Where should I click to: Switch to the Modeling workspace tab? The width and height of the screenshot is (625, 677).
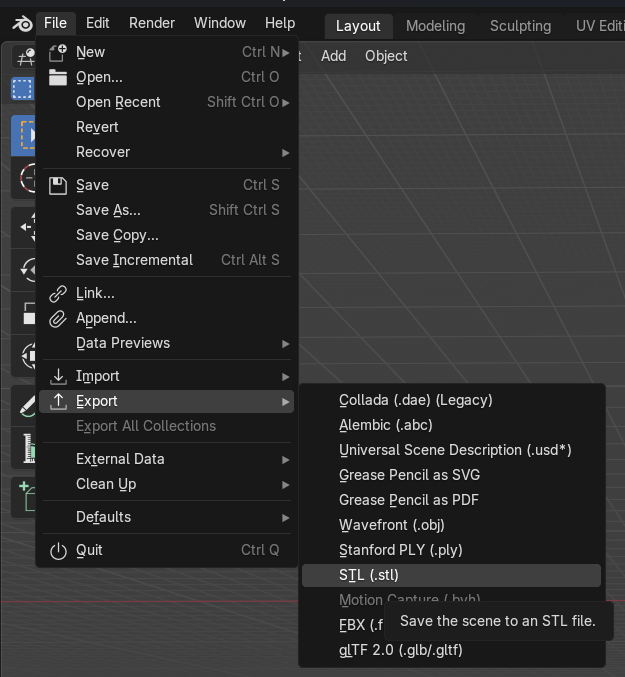coord(436,26)
